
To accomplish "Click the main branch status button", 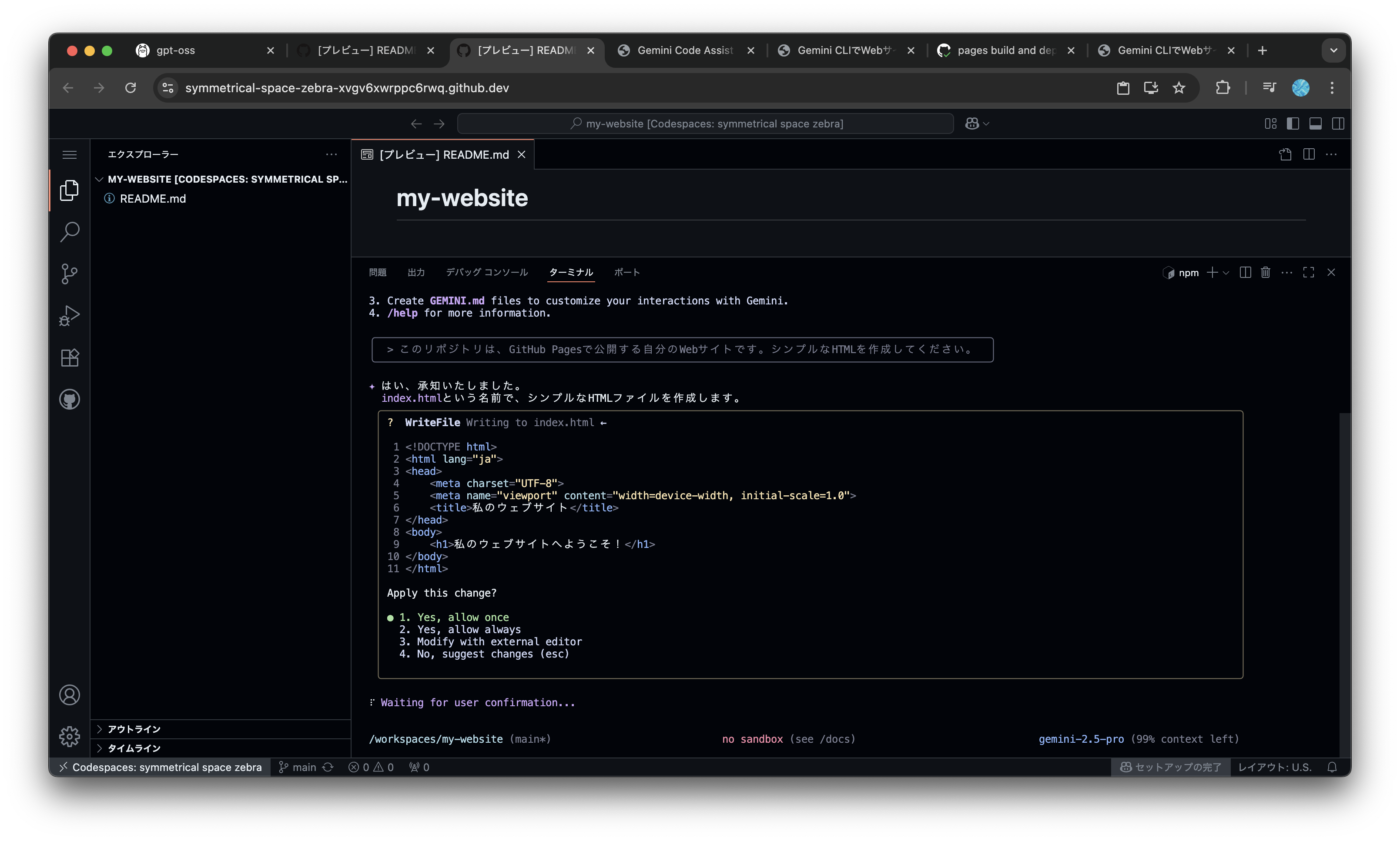I will pos(298,768).
